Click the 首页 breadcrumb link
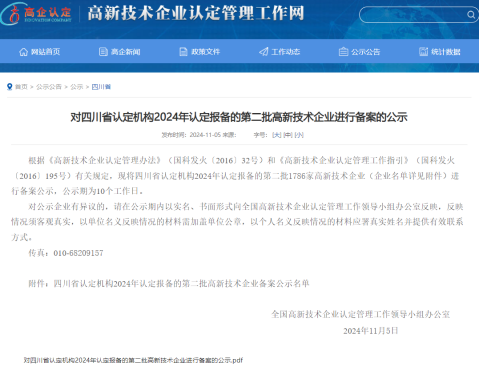 pyautogui.click(x=21, y=87)
